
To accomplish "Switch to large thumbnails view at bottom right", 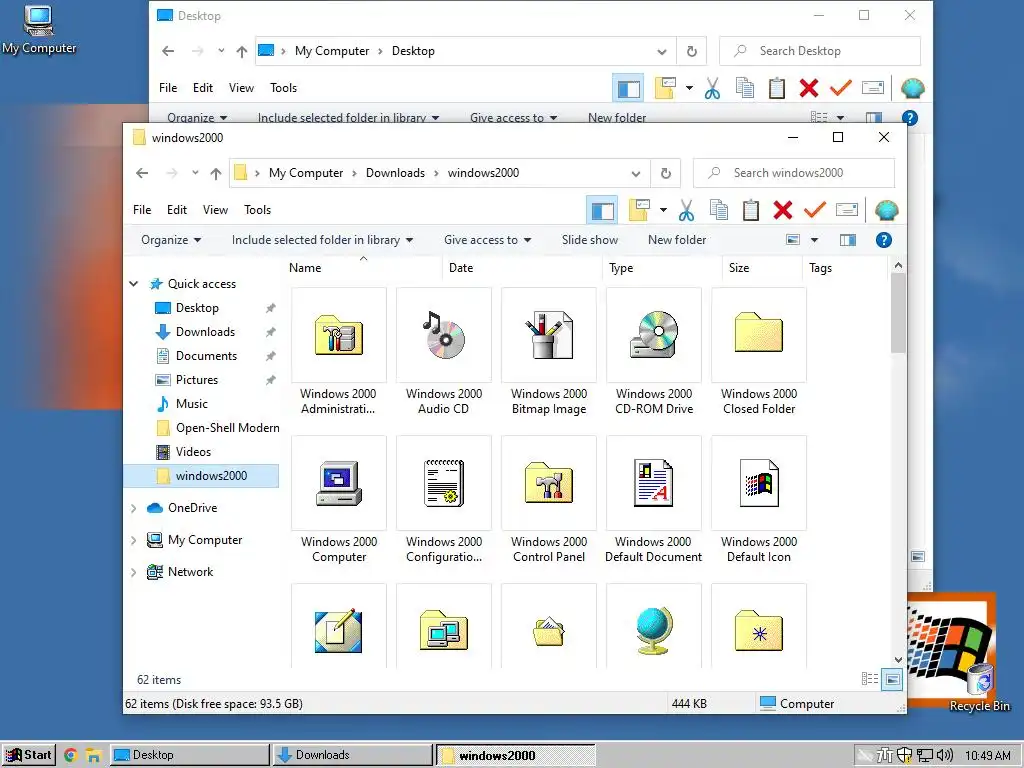I will point(892,679).
